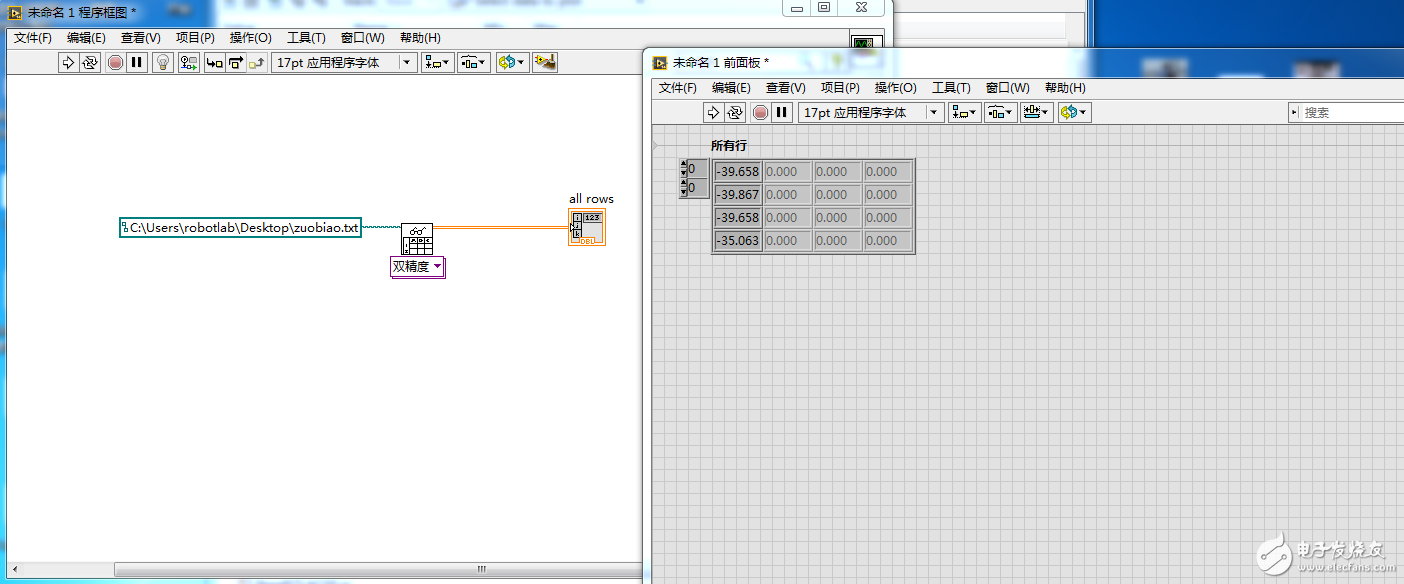Image resolution: width=1404 pixels, height=584 pixels.
Task: Open 文件(F) menu in block diagram window
Action: click(33, 38)
